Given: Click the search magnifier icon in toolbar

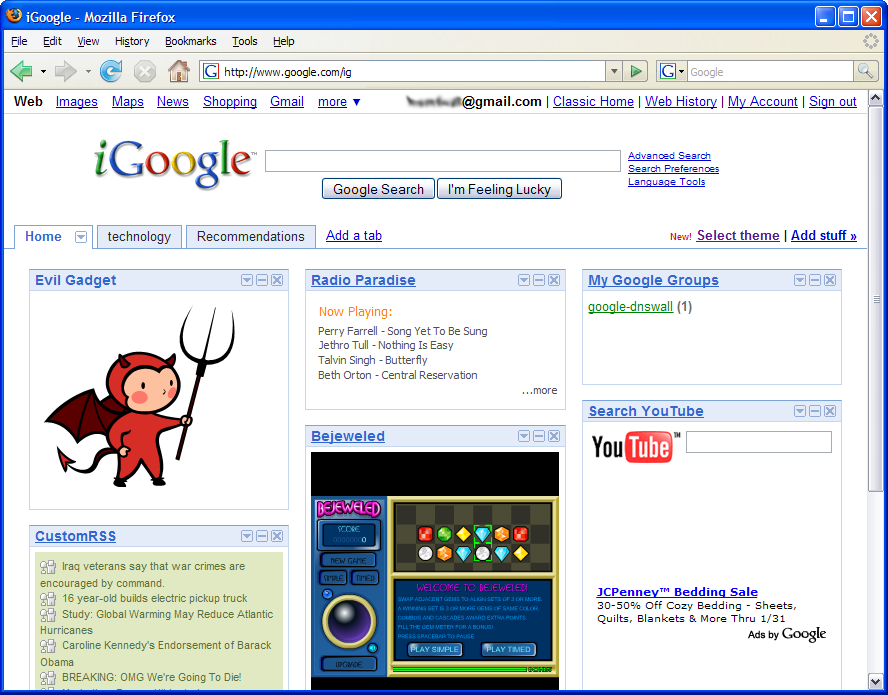Looking at the screenshot, I should coord(865,71).
